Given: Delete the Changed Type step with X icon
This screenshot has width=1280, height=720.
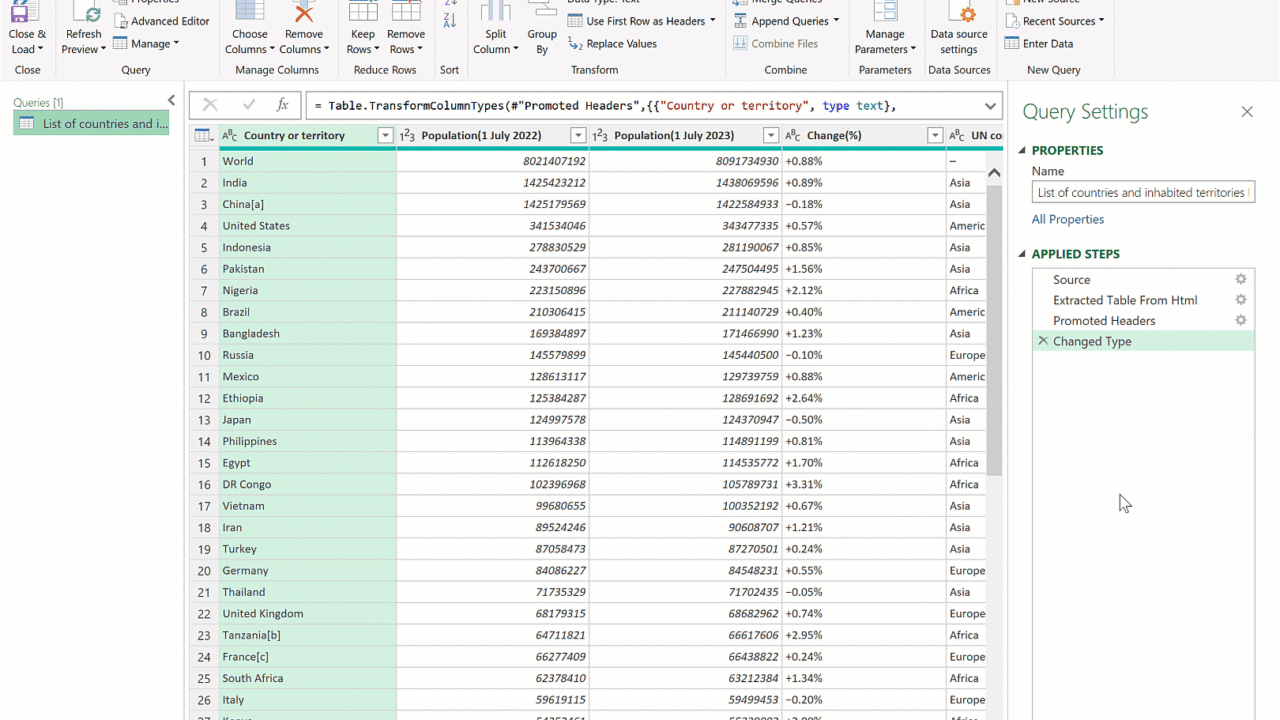Looking at the screenshot, I should (1043, 341).
